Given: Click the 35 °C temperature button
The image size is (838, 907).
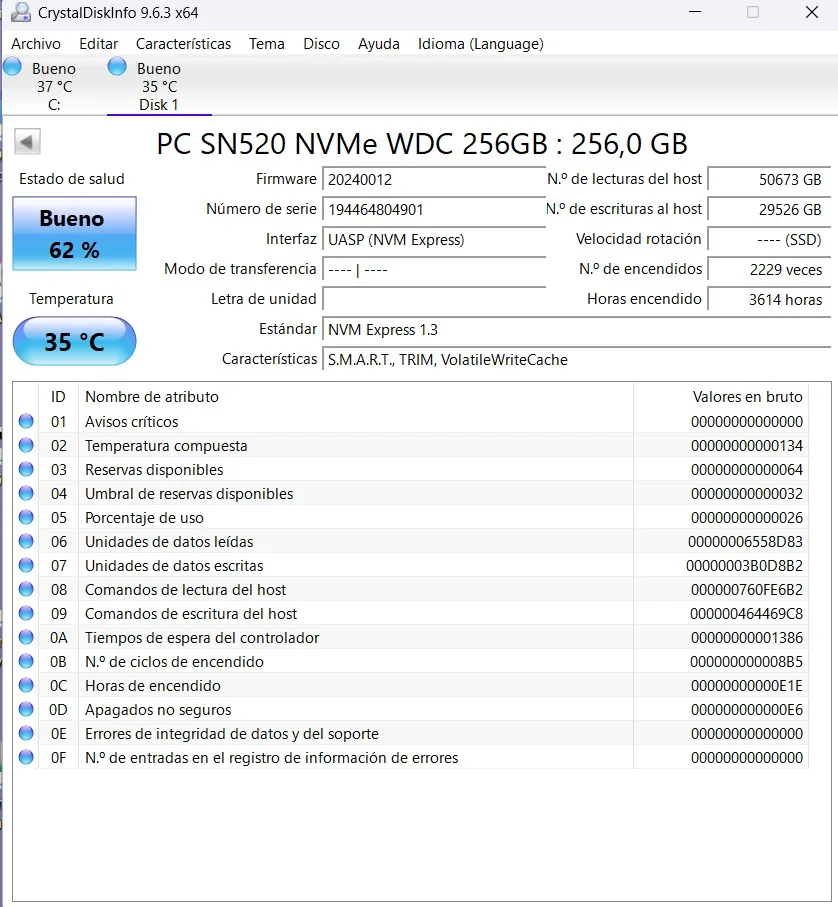Looking at the screenshot, I should [x=75, y=341].
